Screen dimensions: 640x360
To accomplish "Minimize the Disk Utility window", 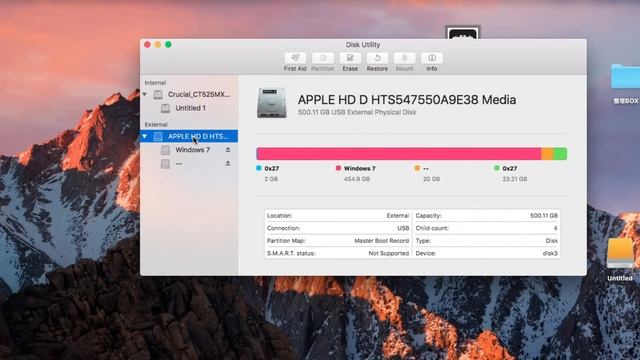I will click(x=158, y=44).
